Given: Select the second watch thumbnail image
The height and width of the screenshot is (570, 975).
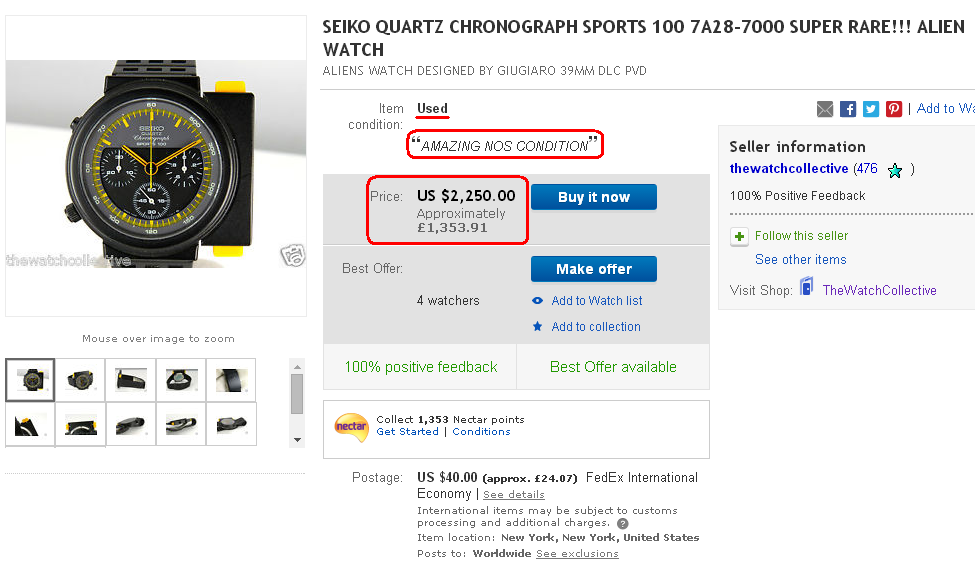Looking at the screenshot, I should pos(80,379).
